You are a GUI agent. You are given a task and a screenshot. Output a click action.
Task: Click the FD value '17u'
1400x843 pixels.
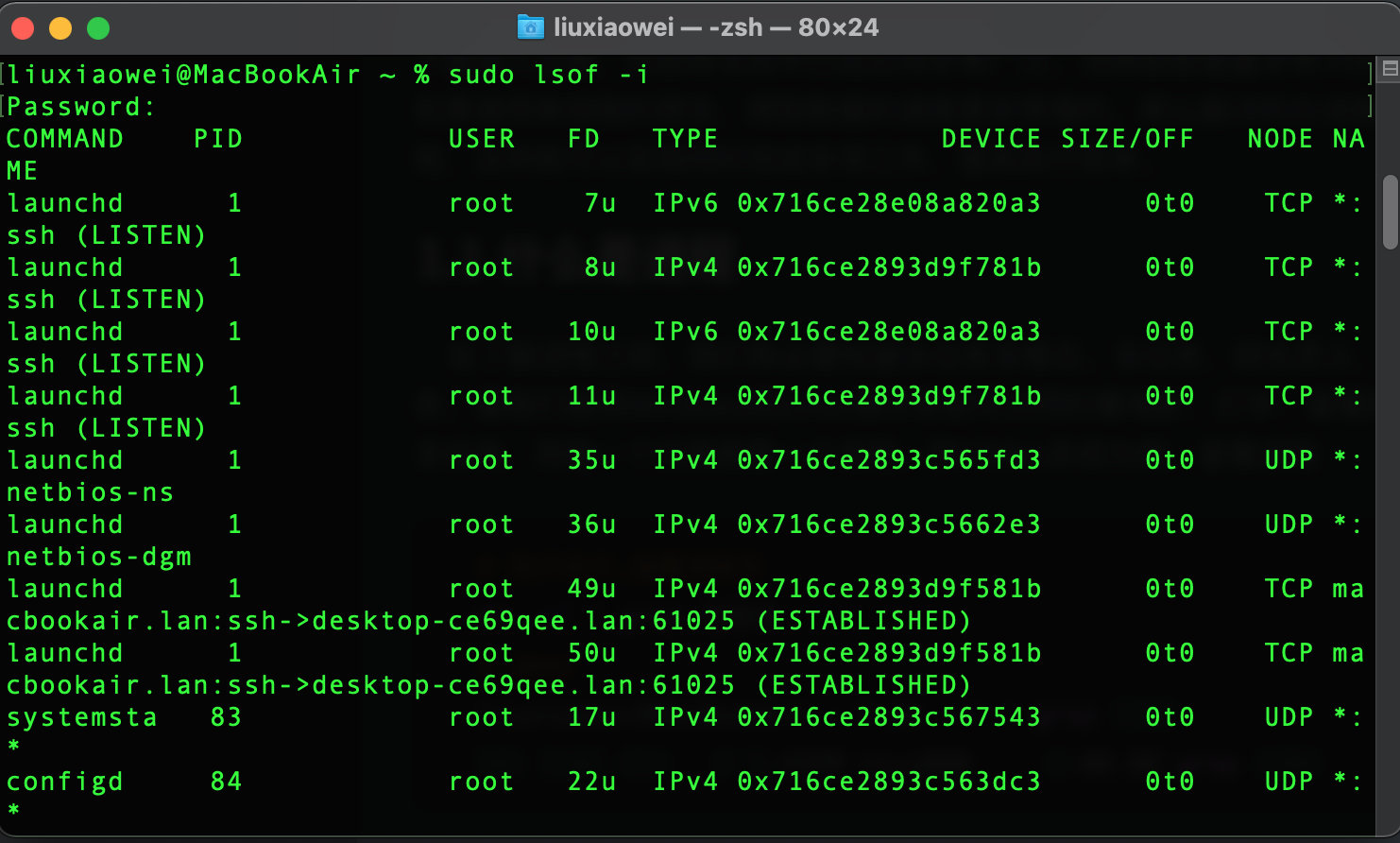click(x=592, y=717)
